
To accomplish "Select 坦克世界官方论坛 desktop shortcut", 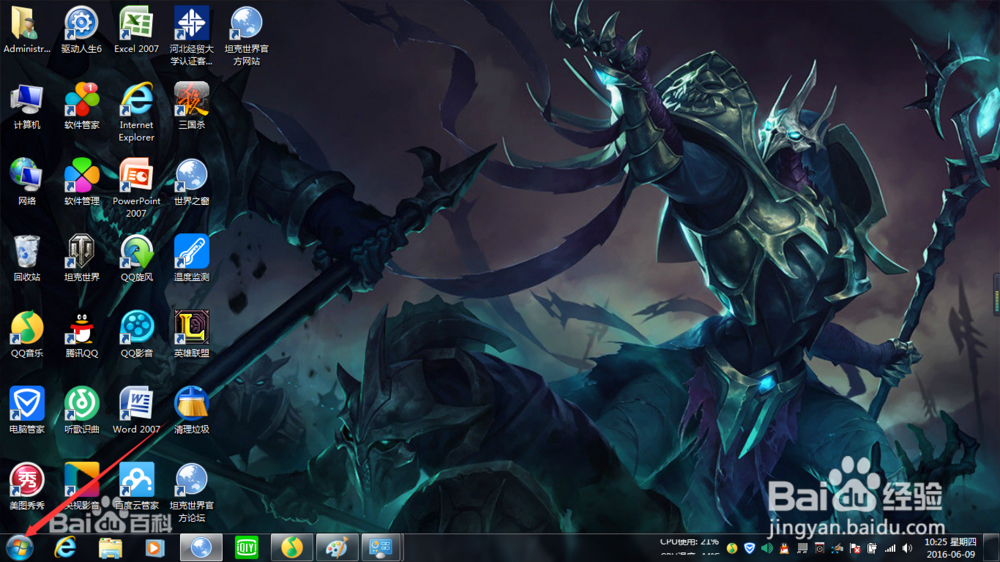I will pyautogui.click(x=191, y=492).
